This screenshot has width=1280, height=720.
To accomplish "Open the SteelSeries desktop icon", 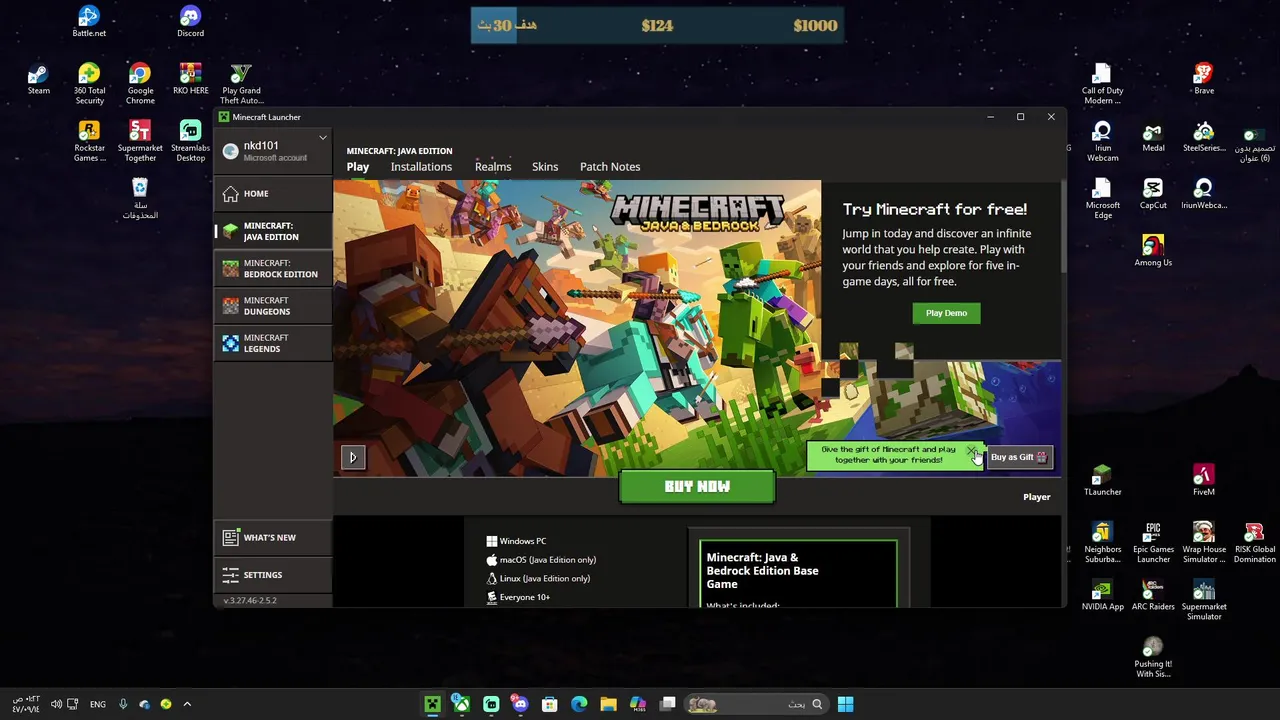I will tap(1204, 136).
